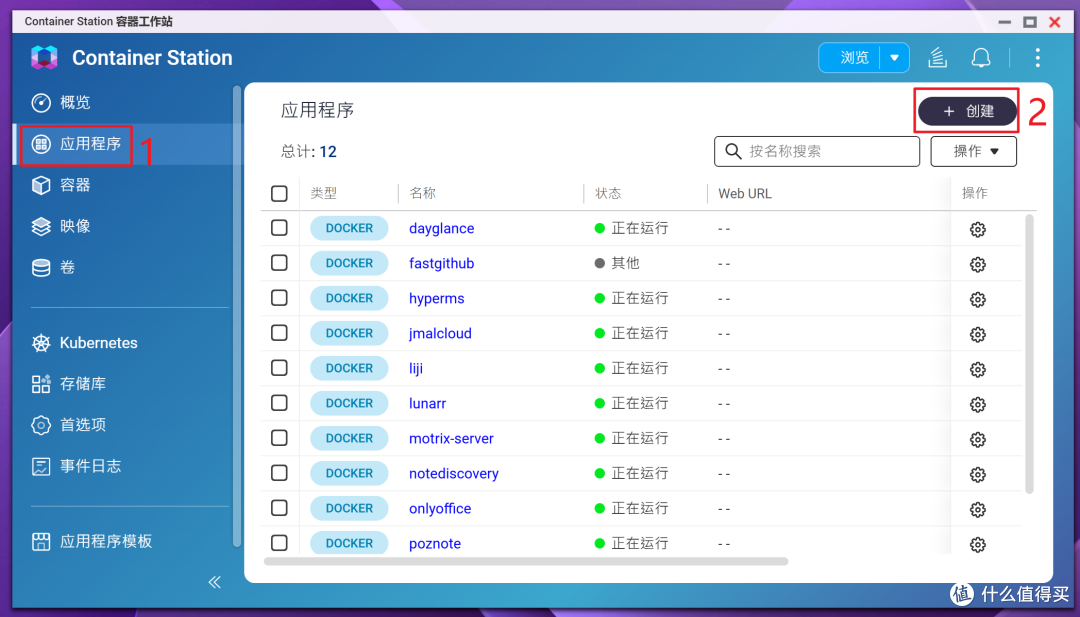Open the settings gear for jmalcloud

[x=977, y=335]
